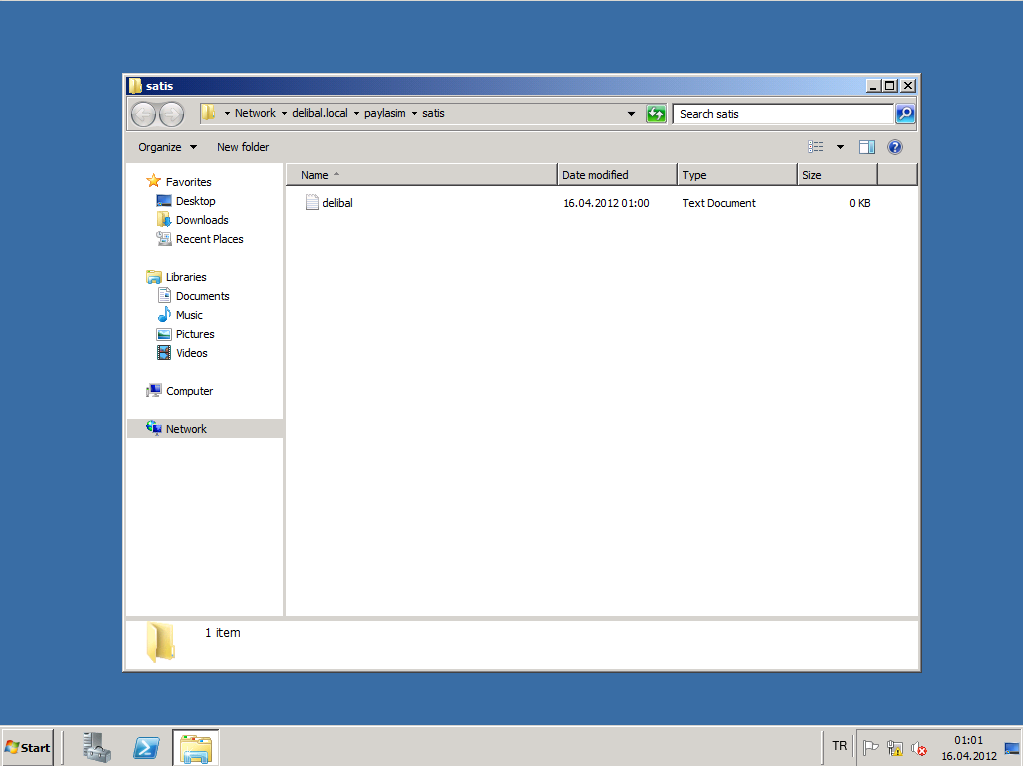This screenshot has width=1023, height=766.
Task: Launch Windows PowerShell from taskbar
Action: coord(146,747)
